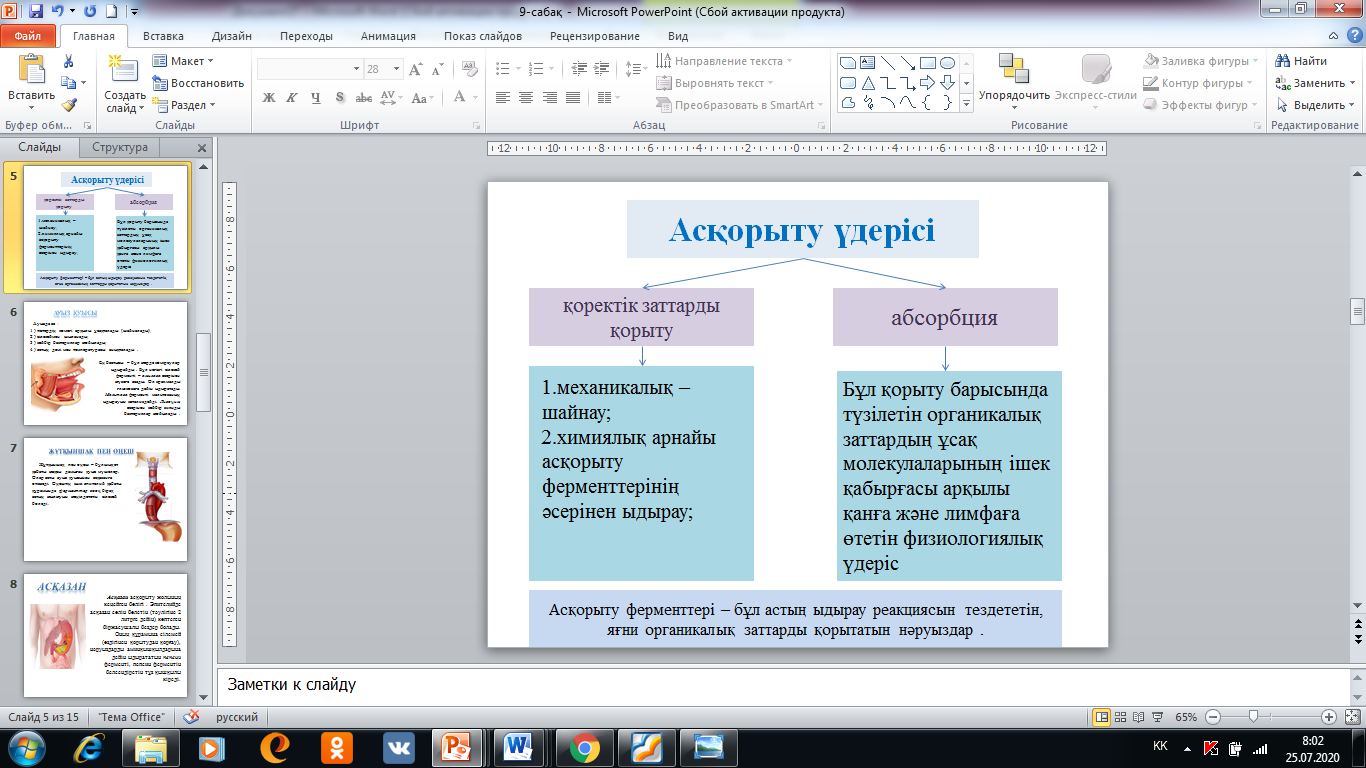Select slide 7 thumbnail in slide panel
Image resolution: width=1366 pixels, height=768 pixels.
[x=104, y=498]
